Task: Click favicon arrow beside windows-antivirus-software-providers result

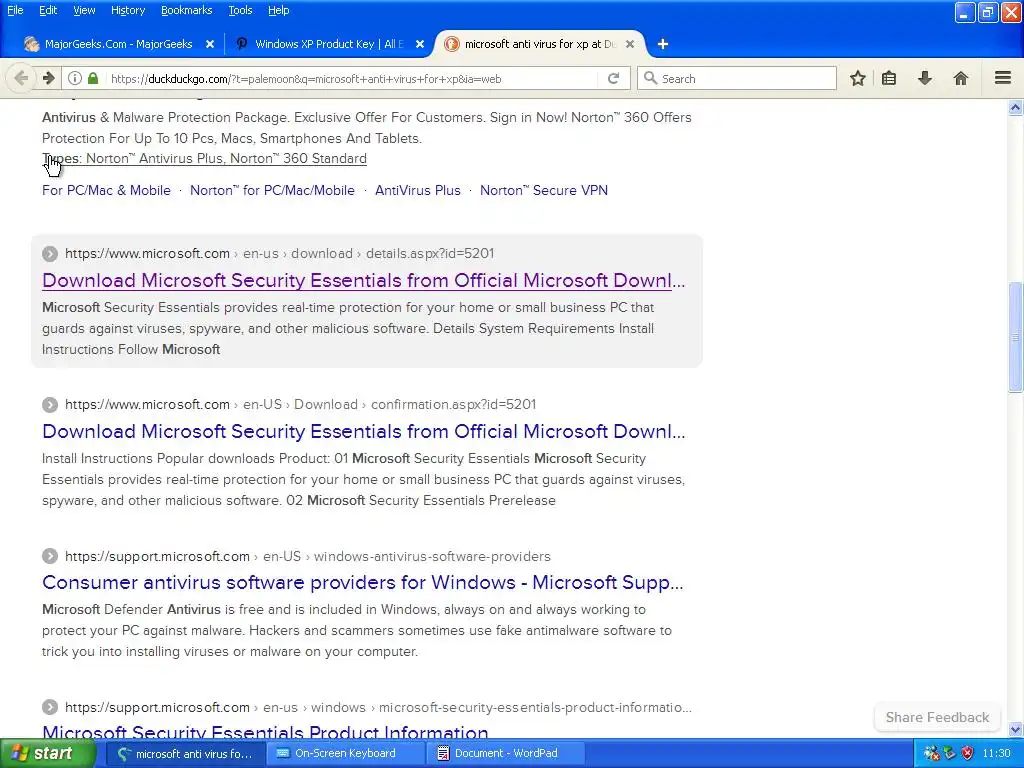Action: pos(50,556)
